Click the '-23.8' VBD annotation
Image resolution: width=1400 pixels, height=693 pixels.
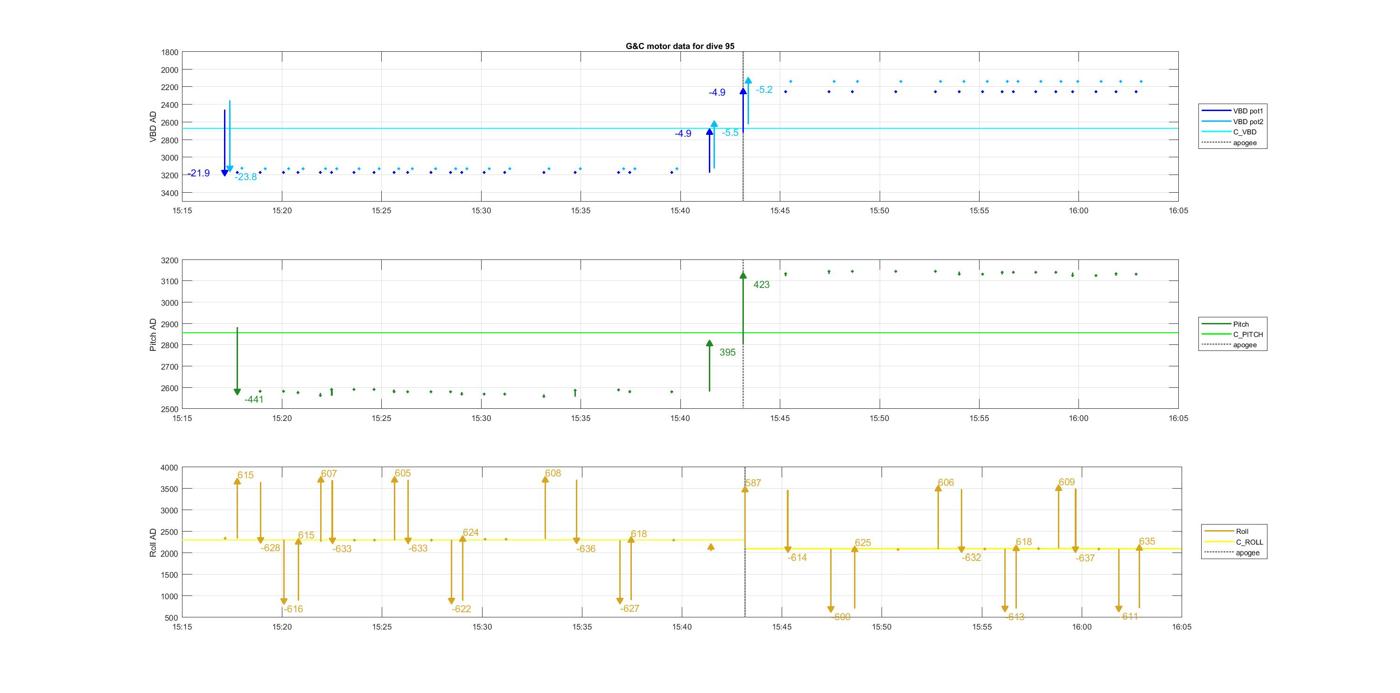point(246,177)
